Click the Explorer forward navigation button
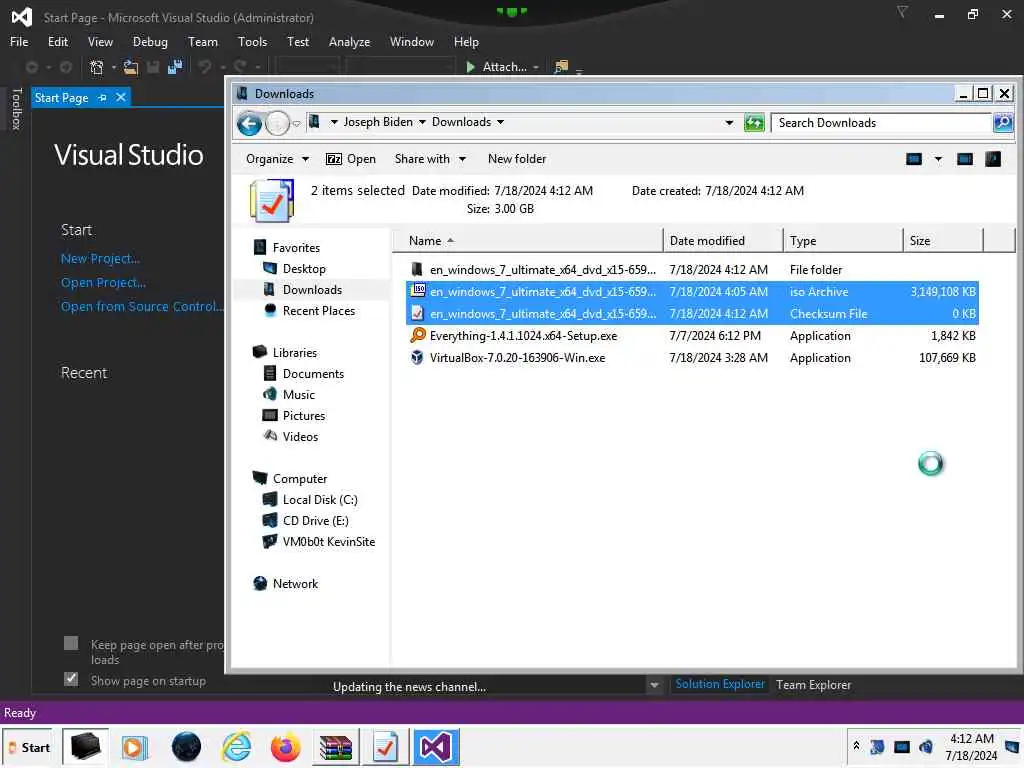The width and height of the screenshot is (1024, 768). [278, 123]
